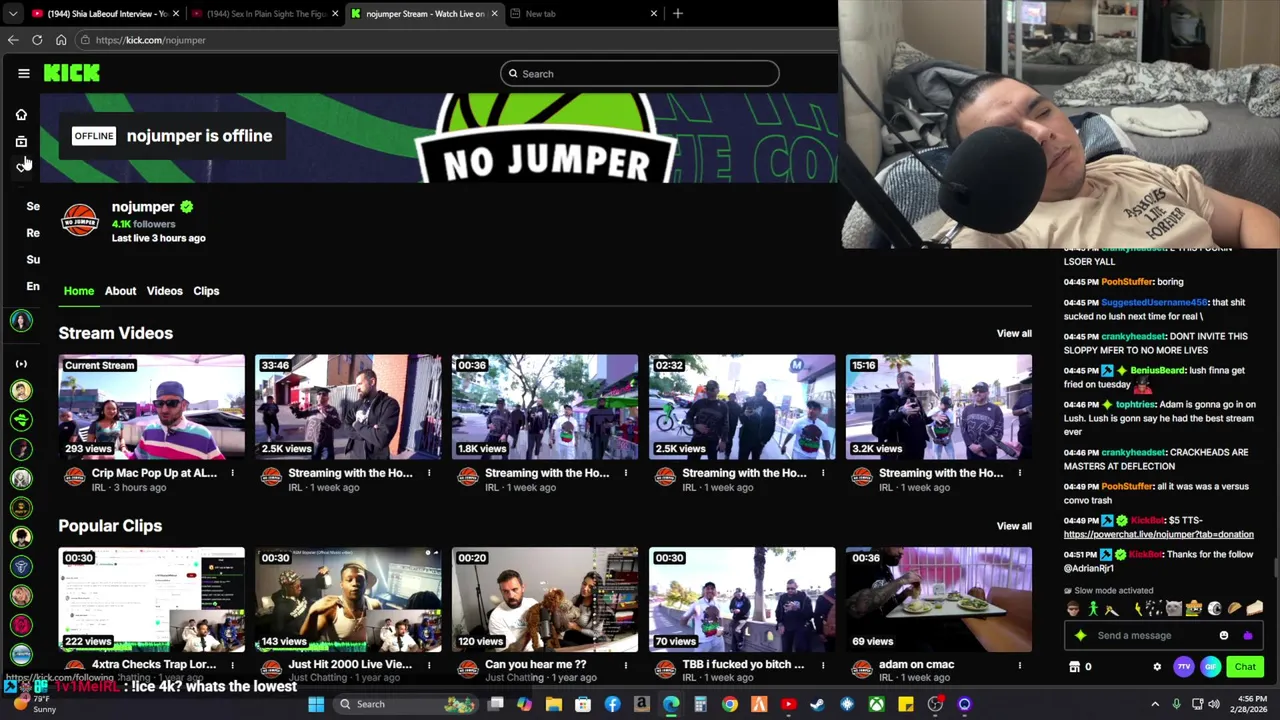
Task: Show hidden system tray icons
Action: pos(1155,704)
